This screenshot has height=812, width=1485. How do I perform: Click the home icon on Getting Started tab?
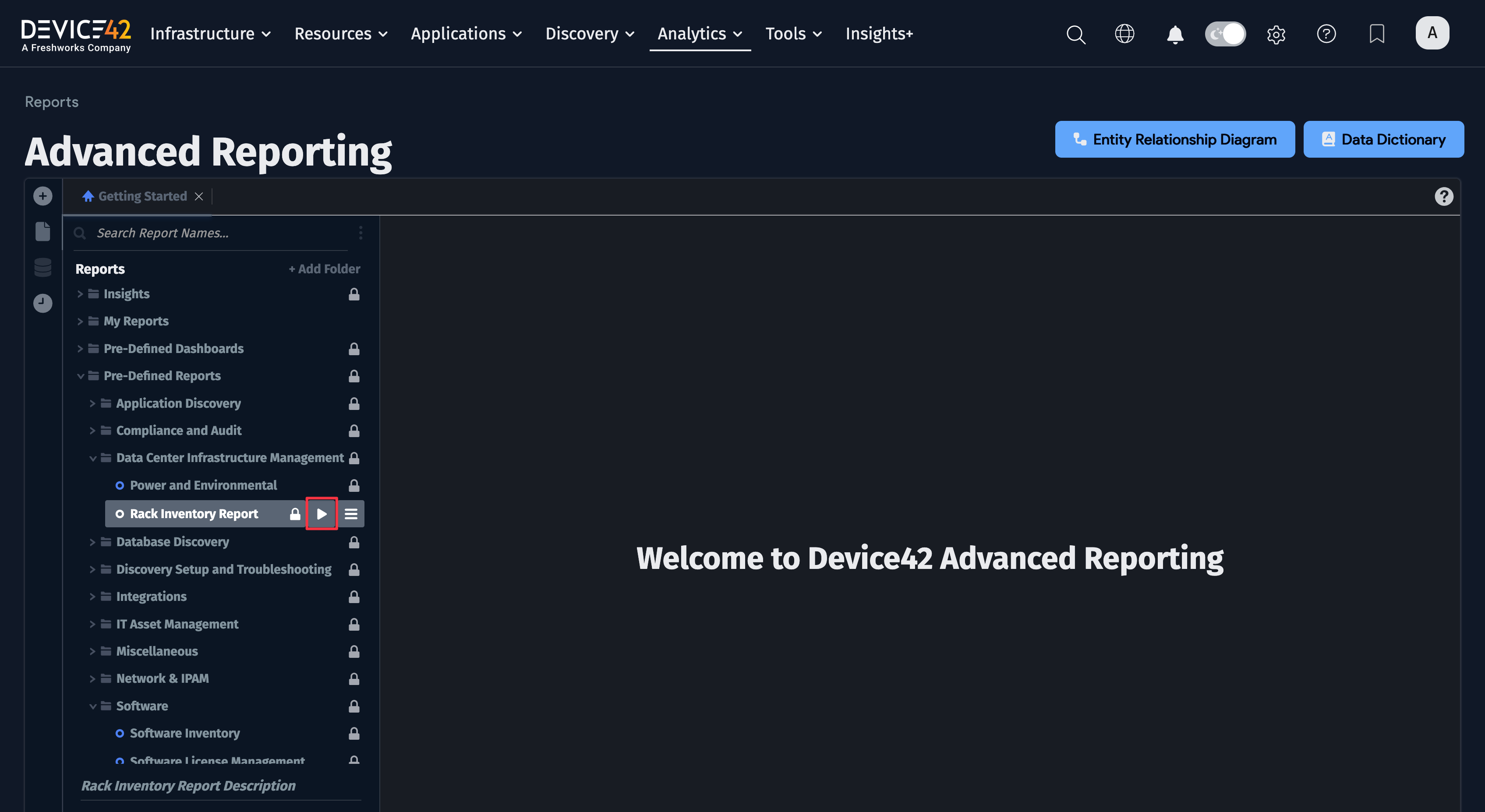pyautogui.click(x=88, y=196)
